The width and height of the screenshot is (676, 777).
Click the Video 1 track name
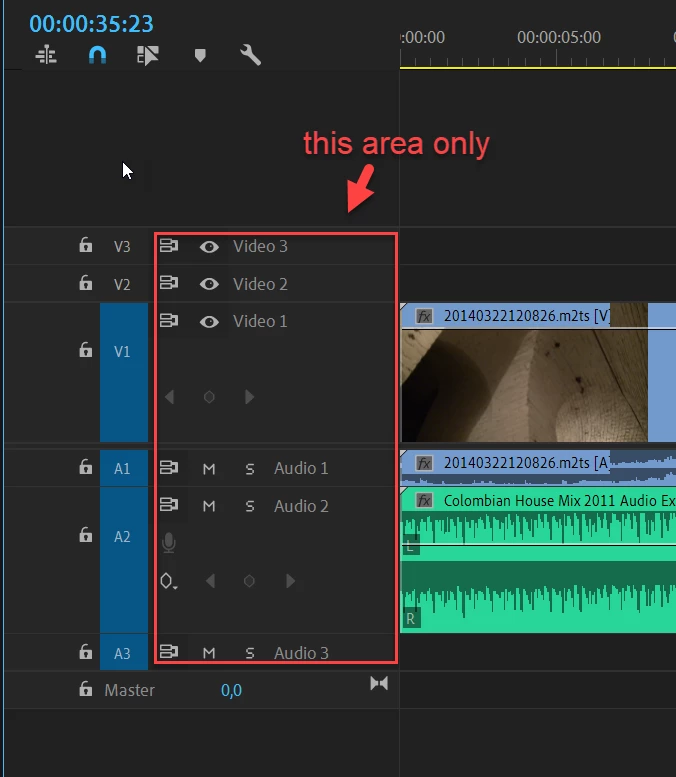point(260,321)
